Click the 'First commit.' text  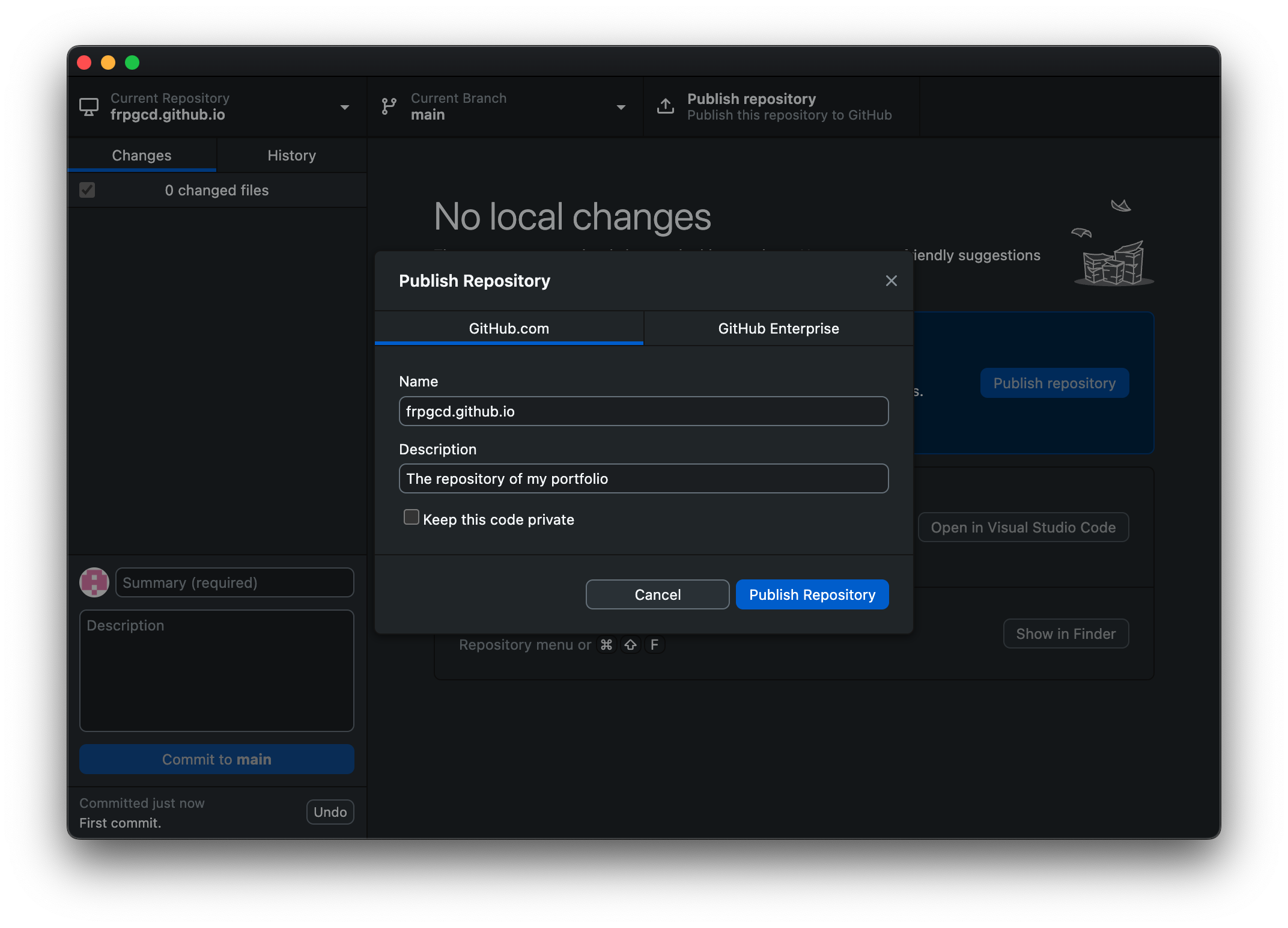point(120,823)
